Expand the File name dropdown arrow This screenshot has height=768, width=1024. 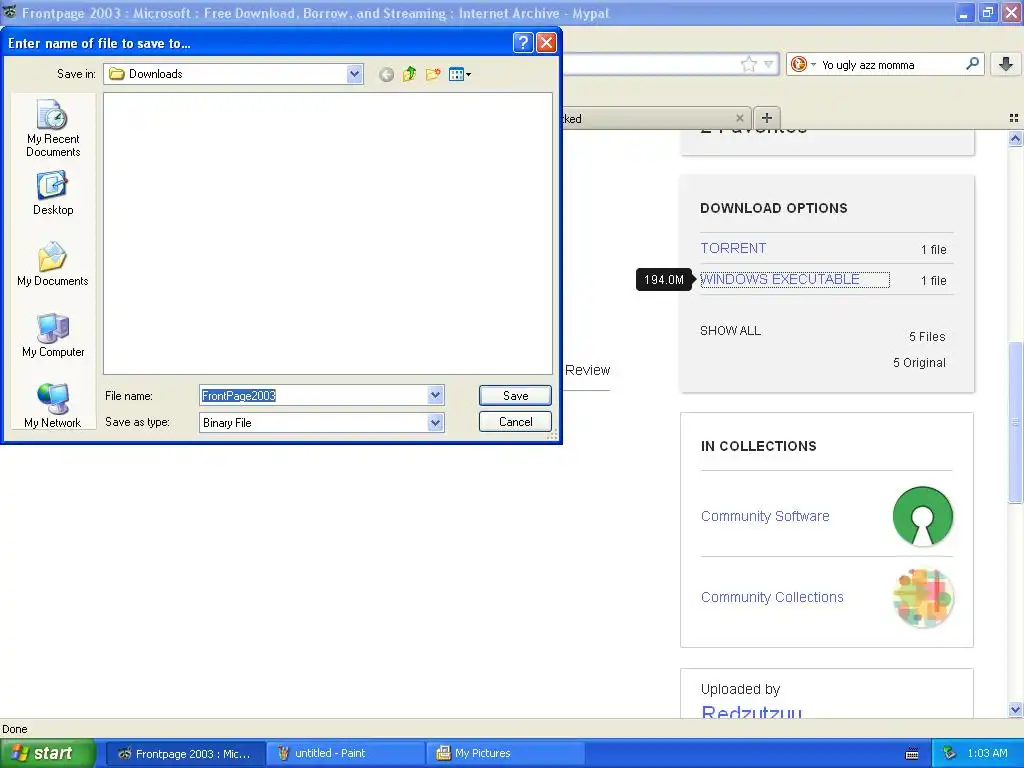point(436,395)
